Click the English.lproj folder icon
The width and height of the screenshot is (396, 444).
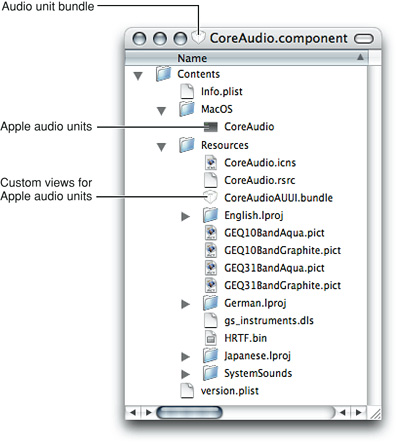(210, 215)
